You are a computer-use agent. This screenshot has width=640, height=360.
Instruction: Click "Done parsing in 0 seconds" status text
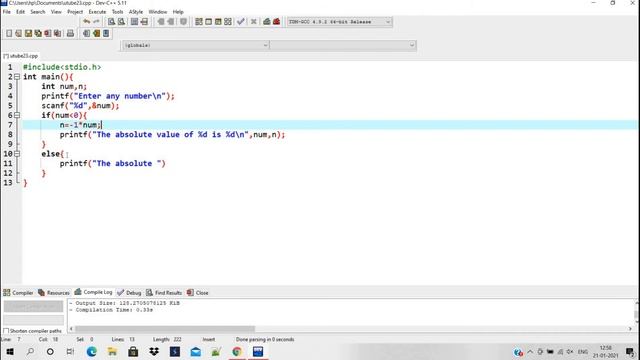point(265,339)
